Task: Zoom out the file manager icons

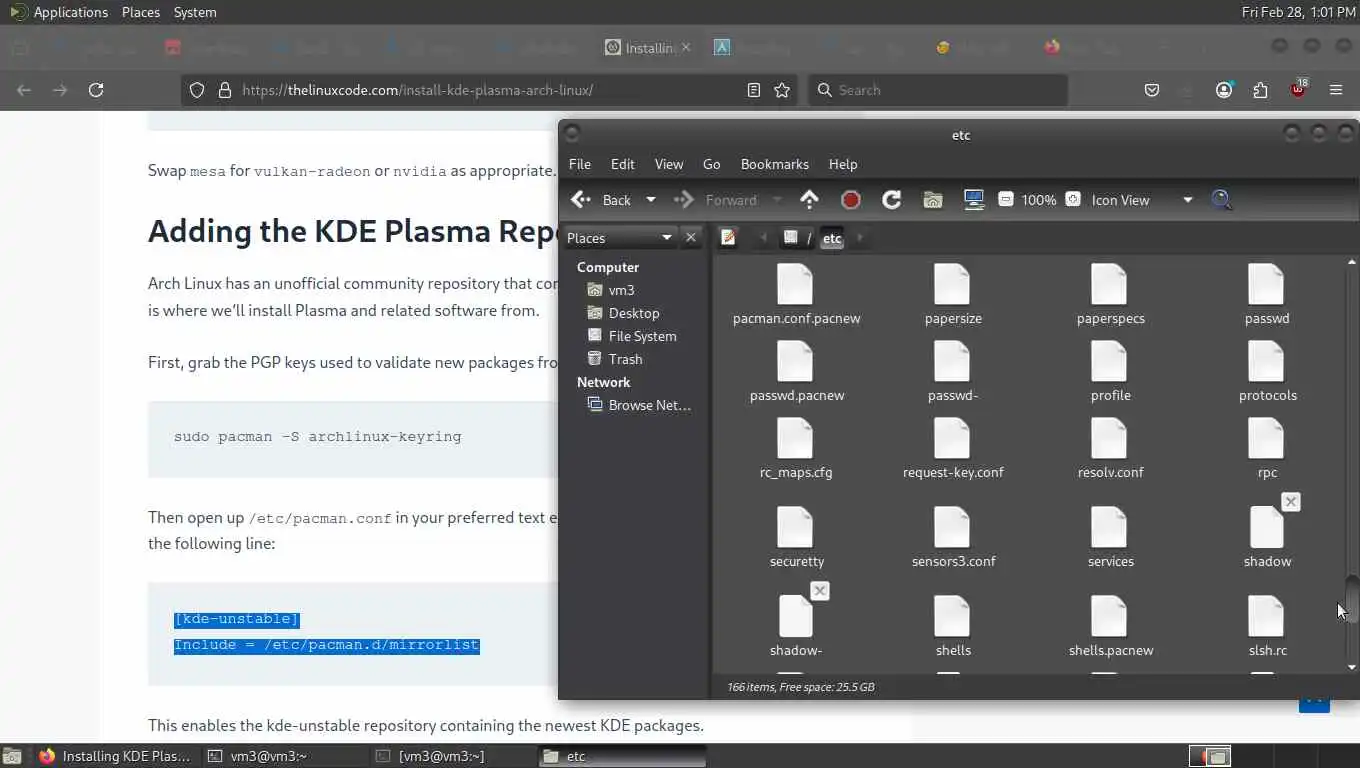Action: (1006, 200)
